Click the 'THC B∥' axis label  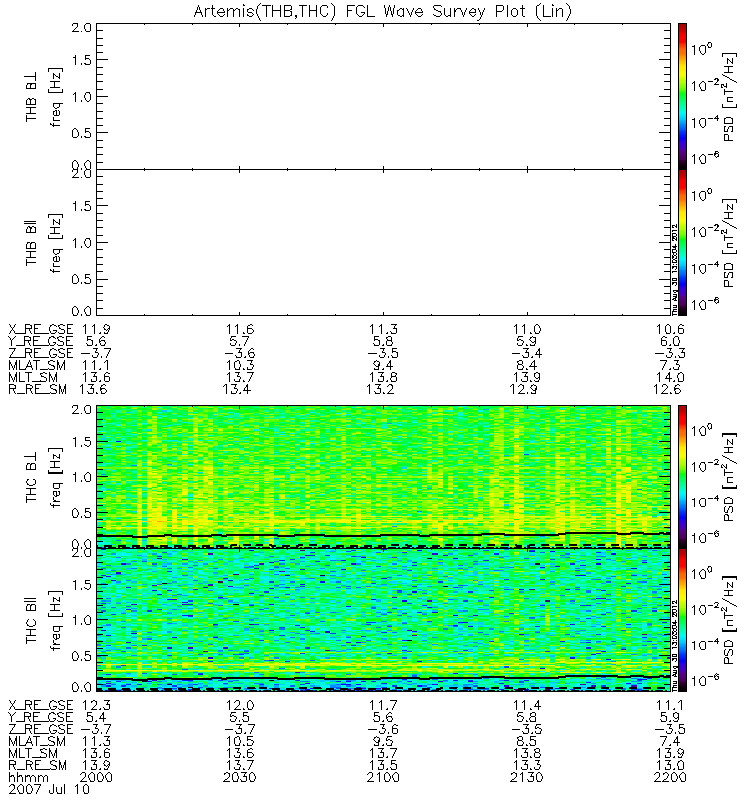[x=32, y=620]
